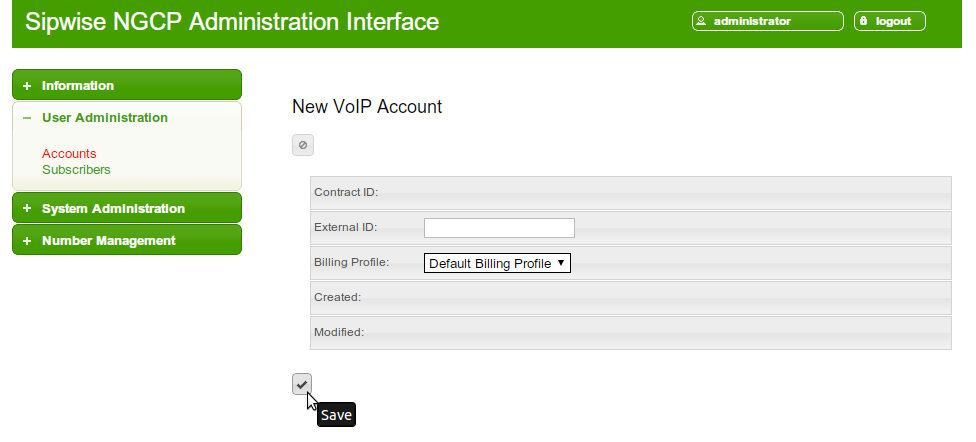Click the logout button
The height and width of the screenshot is (442, 976).
[x=889, y=21]
